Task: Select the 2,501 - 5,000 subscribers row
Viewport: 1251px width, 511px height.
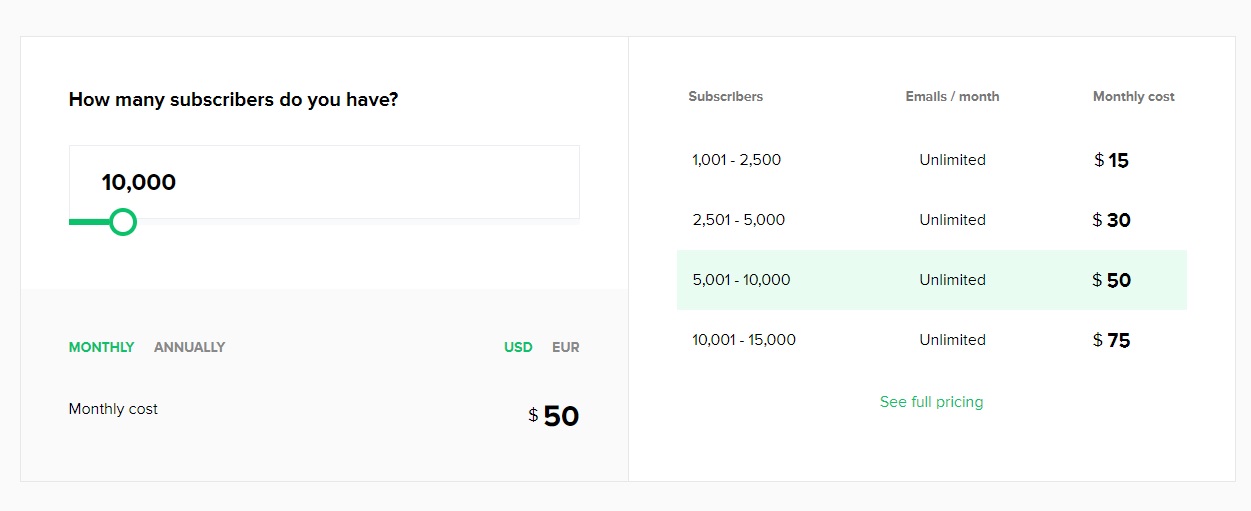Action: pyautogui.click(x=932, y=220)
